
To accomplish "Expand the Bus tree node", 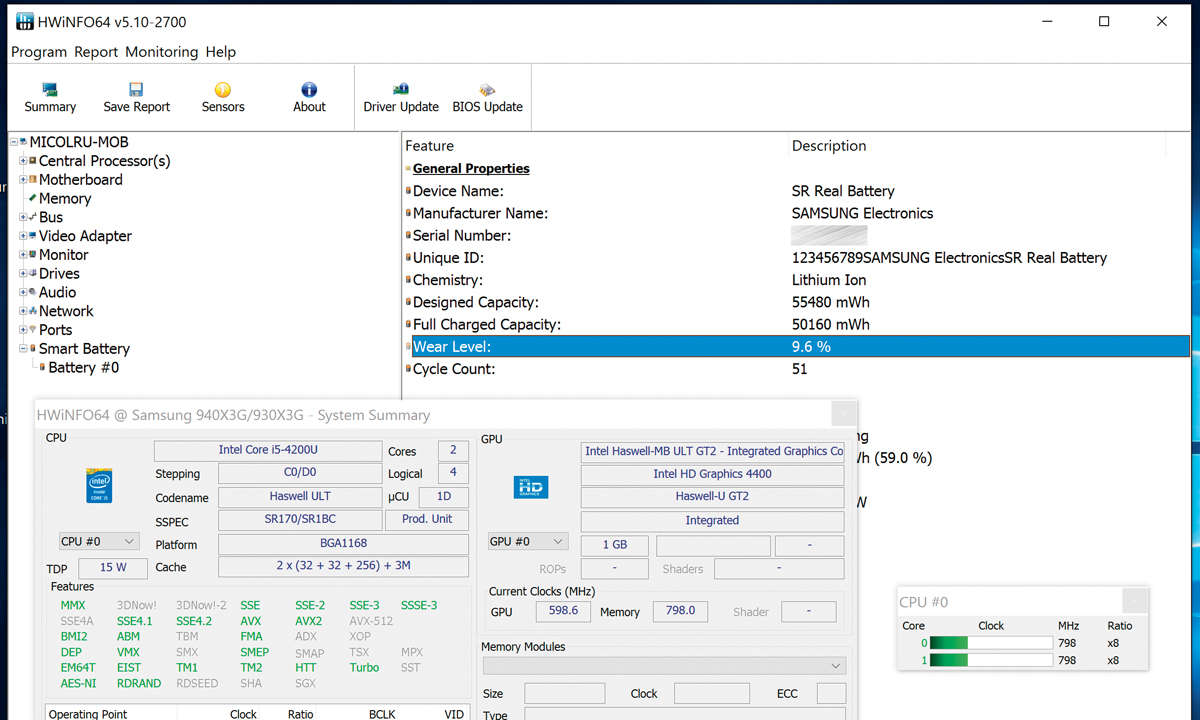I will (23, 217).
